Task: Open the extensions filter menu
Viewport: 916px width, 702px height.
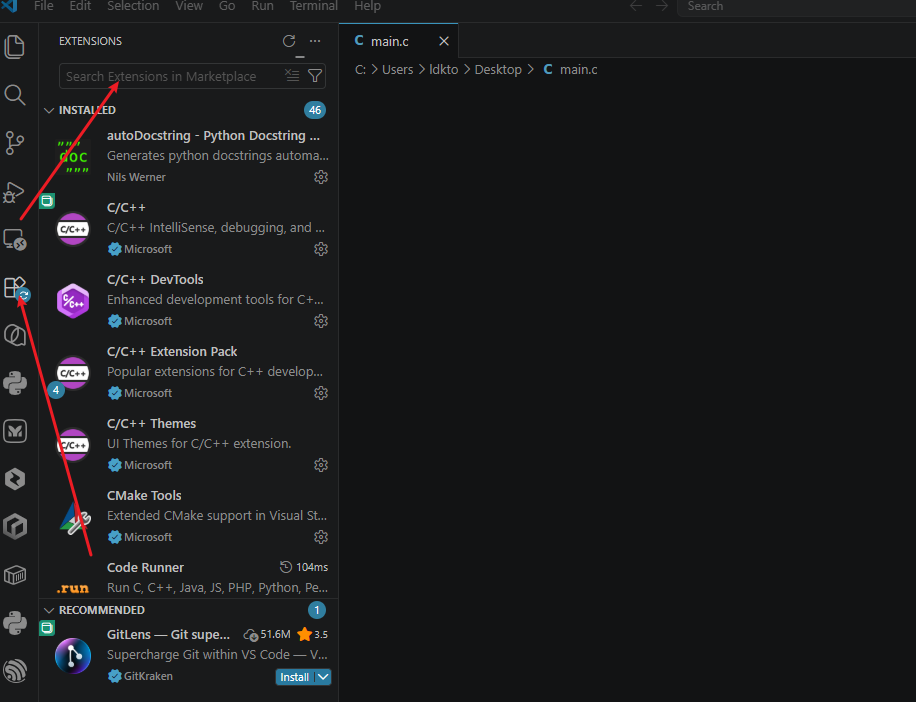Action: click(315, 76)
